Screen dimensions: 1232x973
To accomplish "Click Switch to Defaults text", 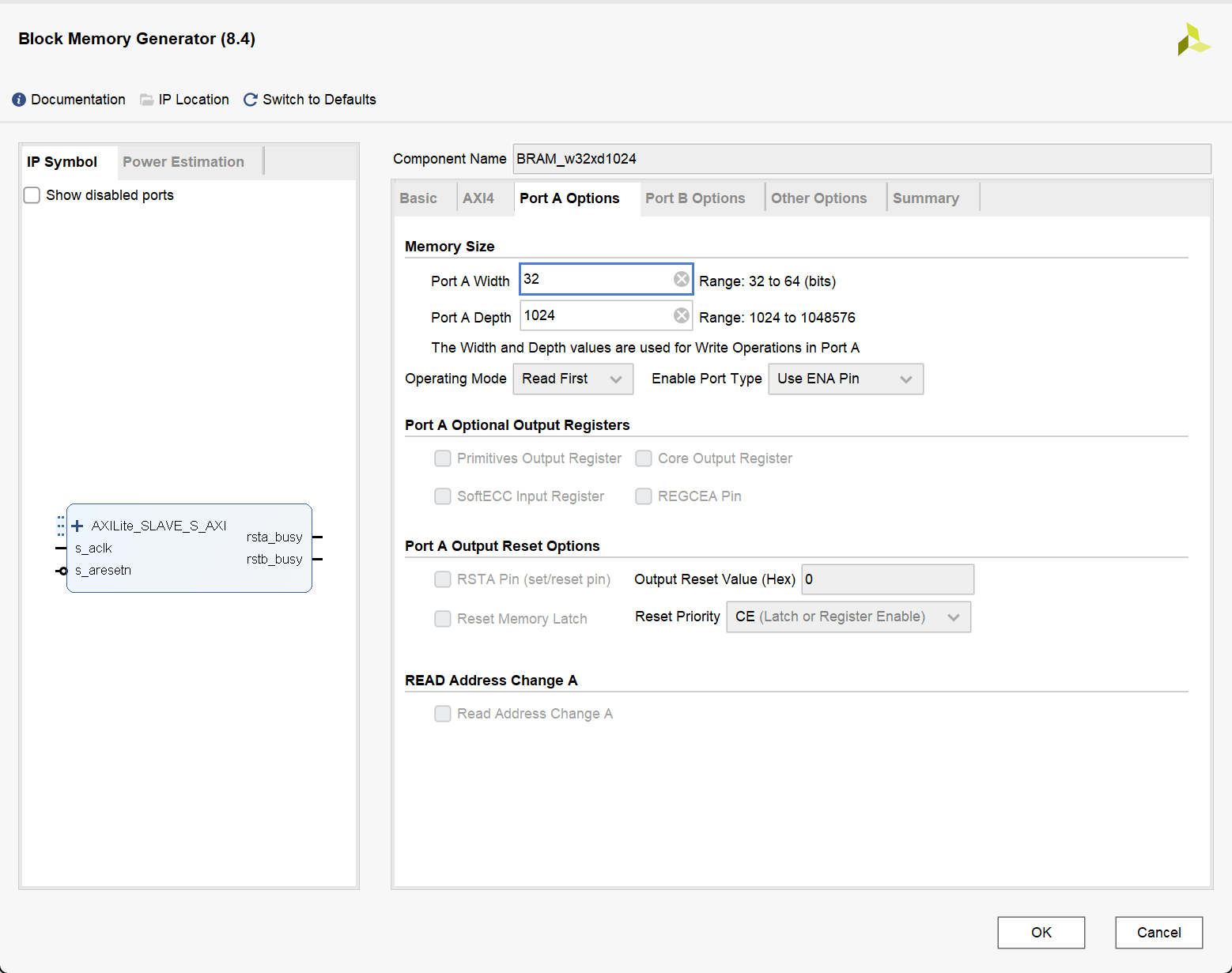I will [319, 100].
